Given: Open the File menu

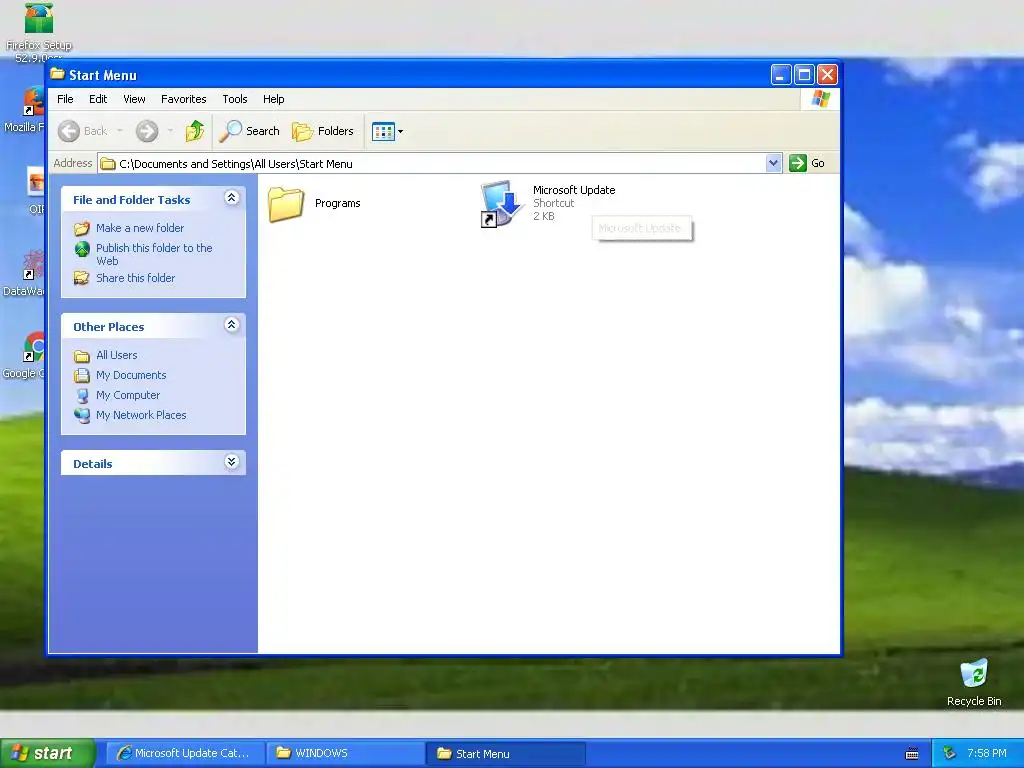Looking at the screenshot, I should 65,99.
